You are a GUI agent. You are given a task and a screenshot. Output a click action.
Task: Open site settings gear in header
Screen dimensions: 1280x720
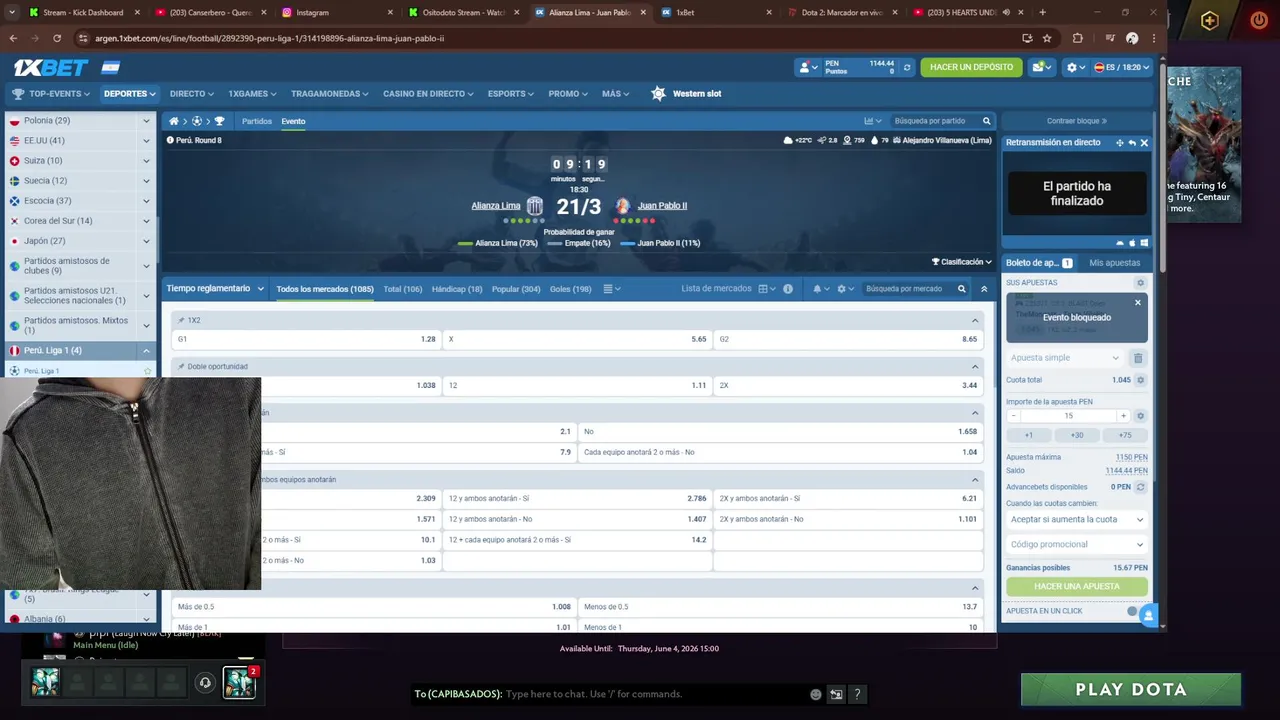tap(1072, 67)
